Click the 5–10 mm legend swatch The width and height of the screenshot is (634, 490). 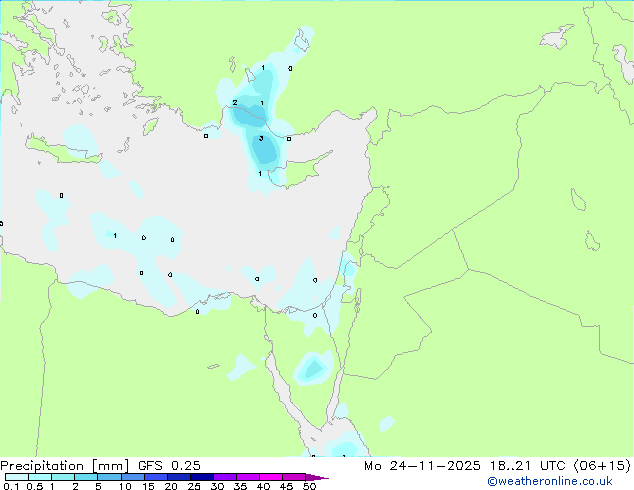[109, 477]
